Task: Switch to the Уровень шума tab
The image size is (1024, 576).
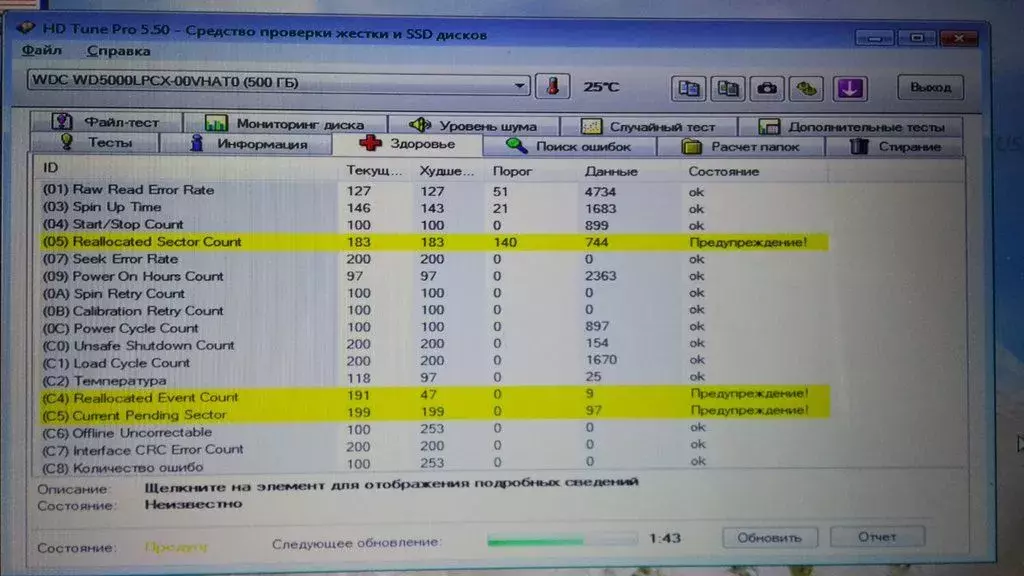Action: tap(473, 125)
